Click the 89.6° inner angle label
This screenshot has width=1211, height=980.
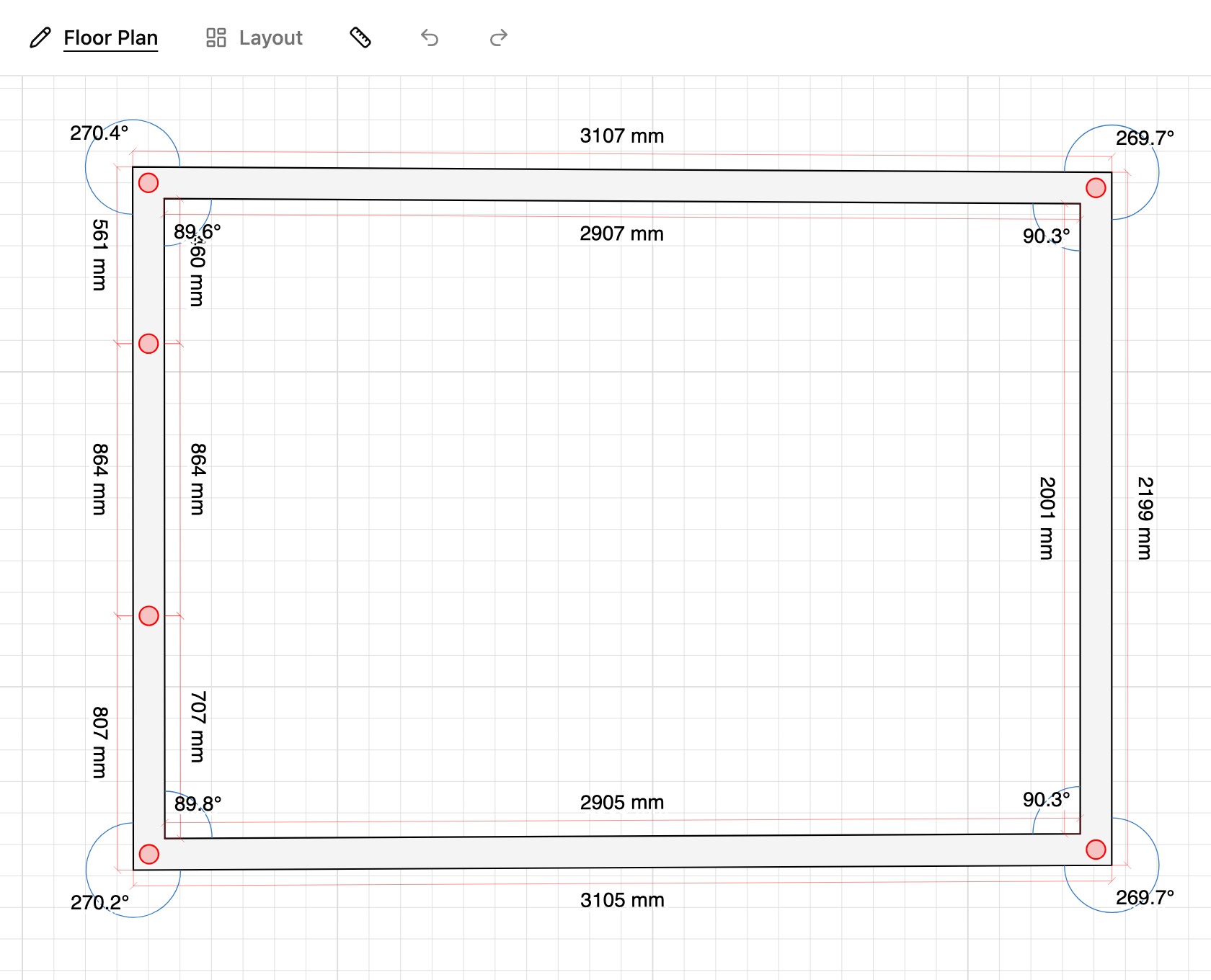(198, 231)
